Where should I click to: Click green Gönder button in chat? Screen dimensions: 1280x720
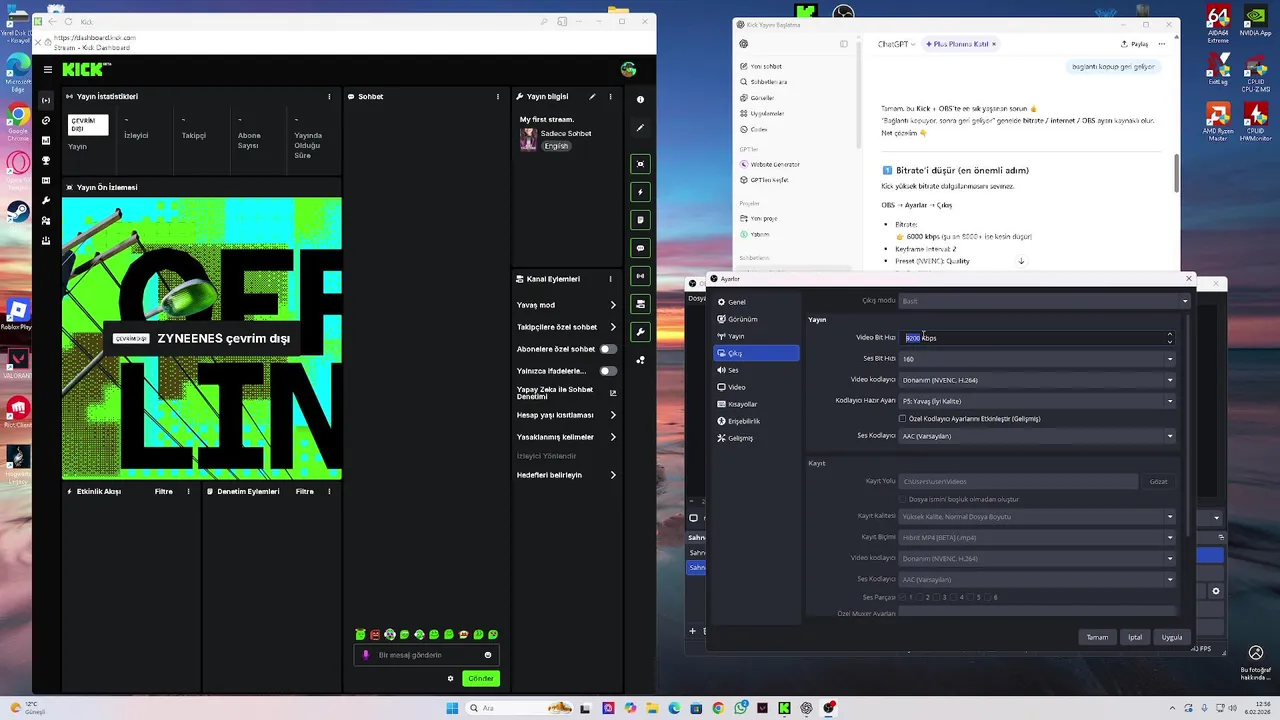pos(481,678)
